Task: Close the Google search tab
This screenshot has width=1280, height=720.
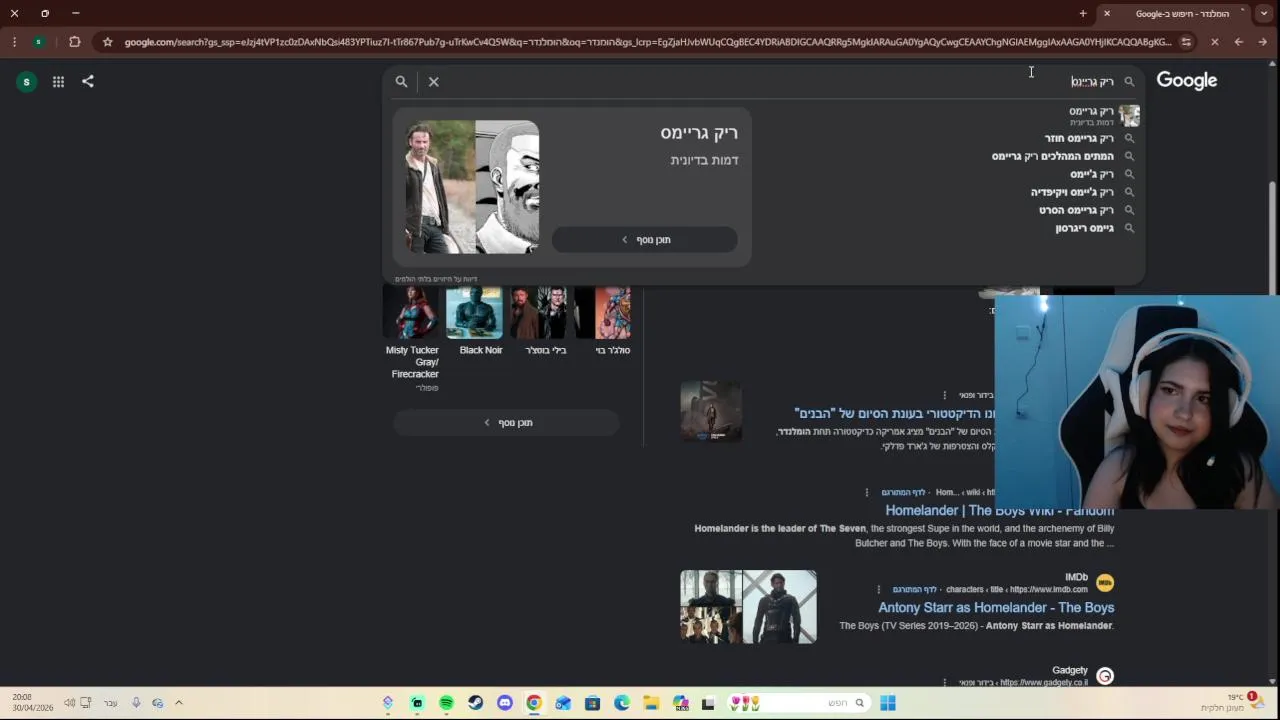Action: coord(1106,14)
